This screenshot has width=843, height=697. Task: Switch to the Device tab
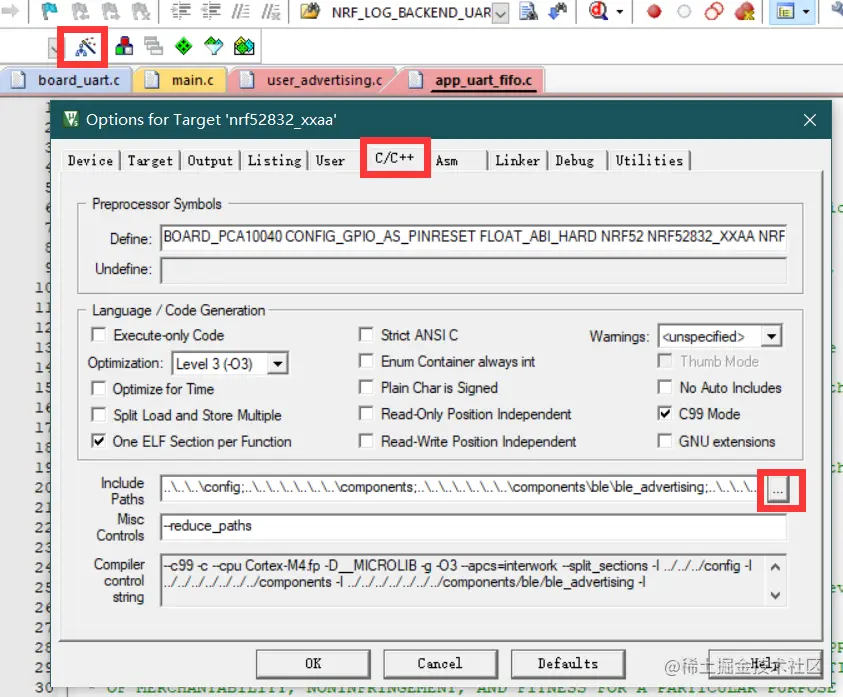click(90, 161)
